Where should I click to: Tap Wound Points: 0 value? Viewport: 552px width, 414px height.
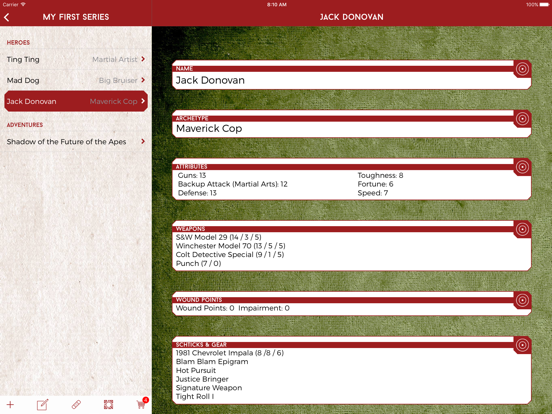click(205, 308)
